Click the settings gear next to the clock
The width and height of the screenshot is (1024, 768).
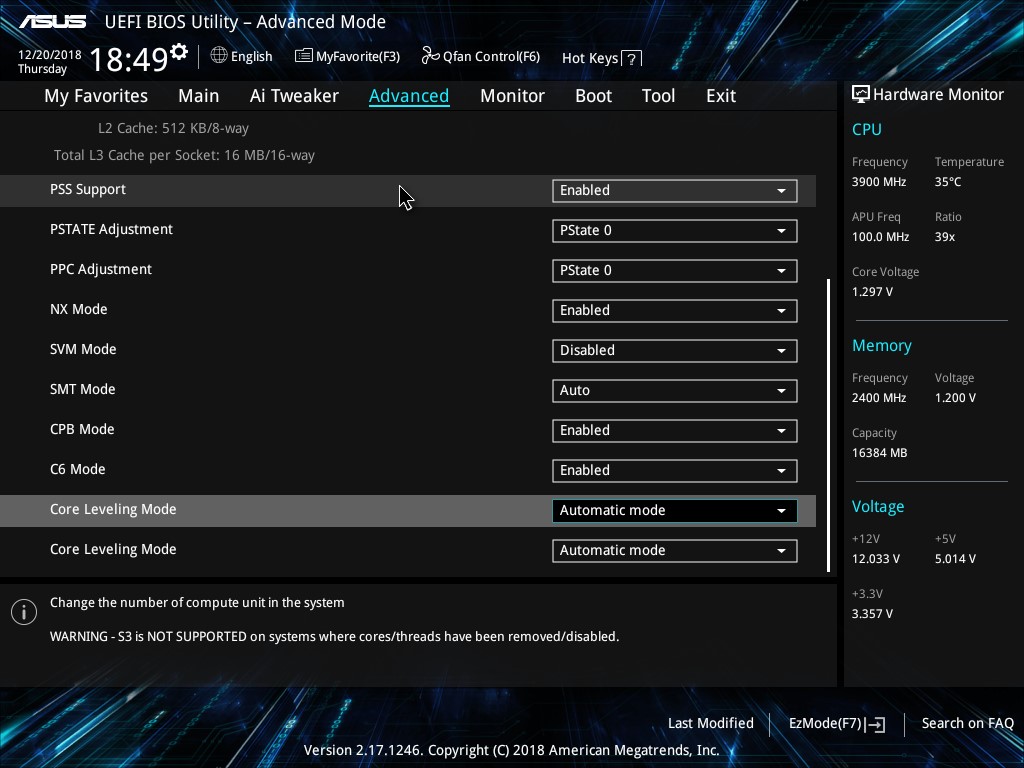pos(179,52)
